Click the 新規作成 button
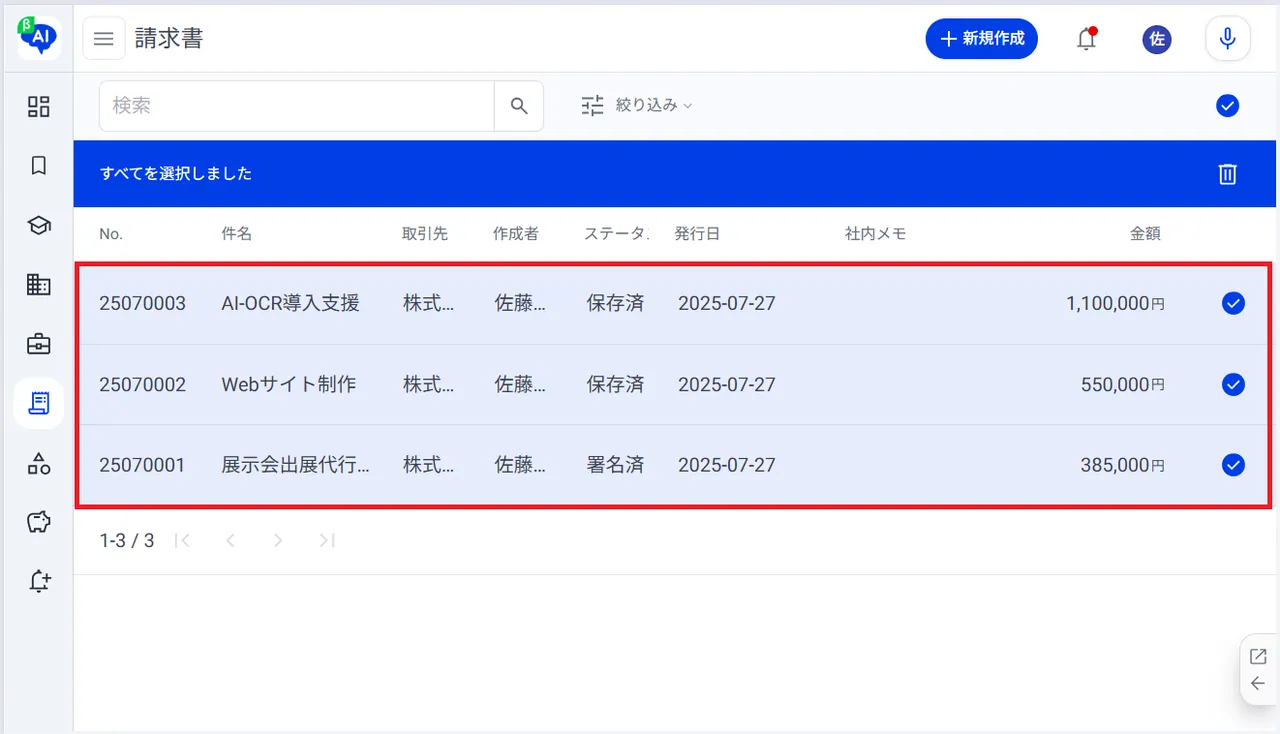This screenshot has width=1280, height=734. [982, 39]
